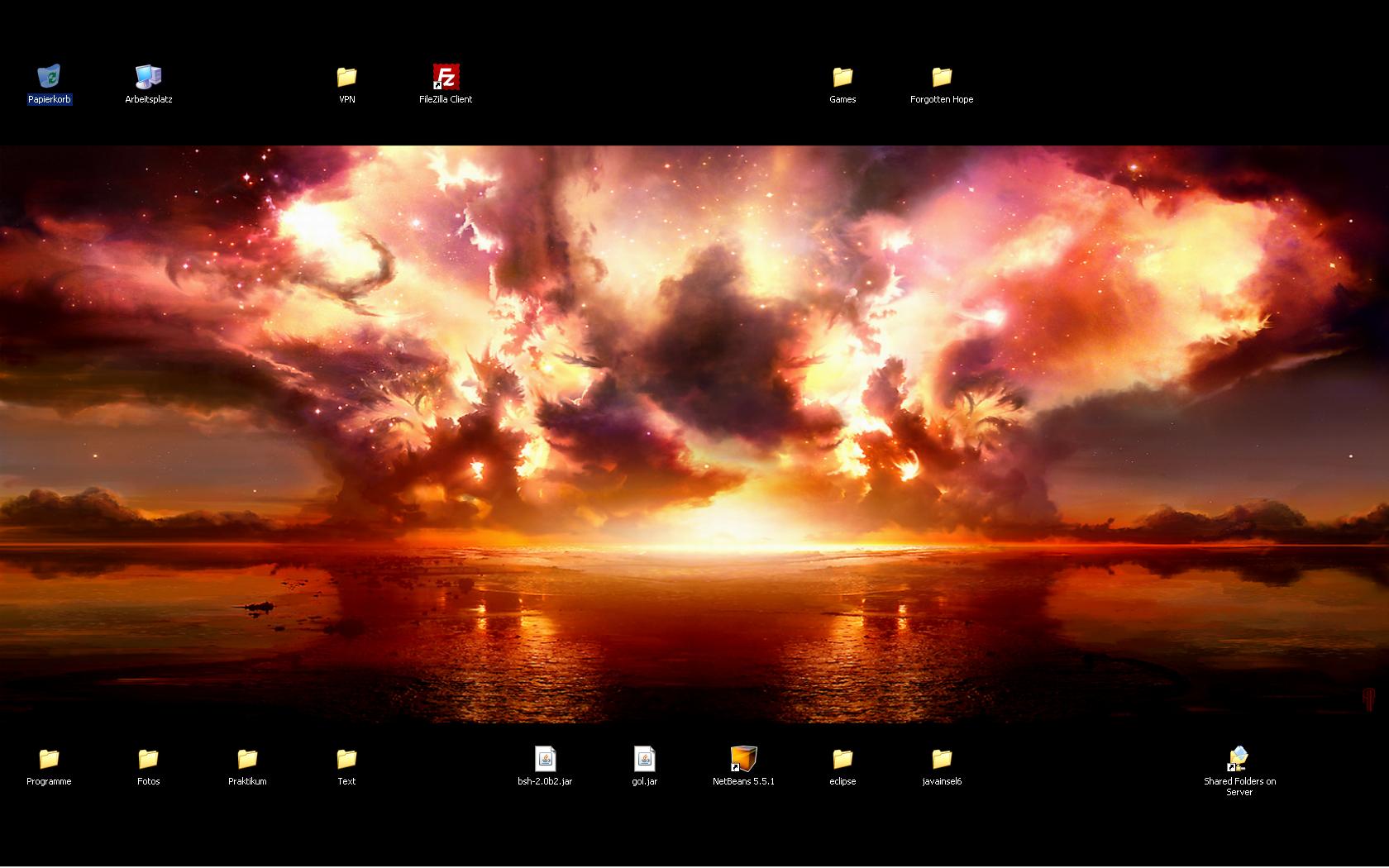Click the Shared Folders on Server shortcut
The image size is (1389, 868).
1239,759
